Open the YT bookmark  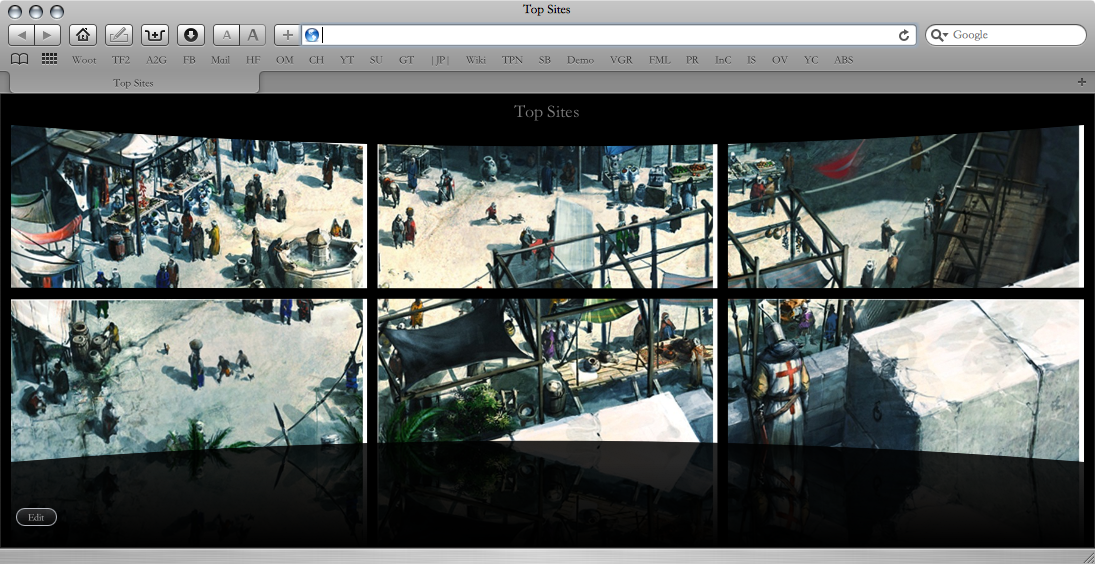(346, 60)
